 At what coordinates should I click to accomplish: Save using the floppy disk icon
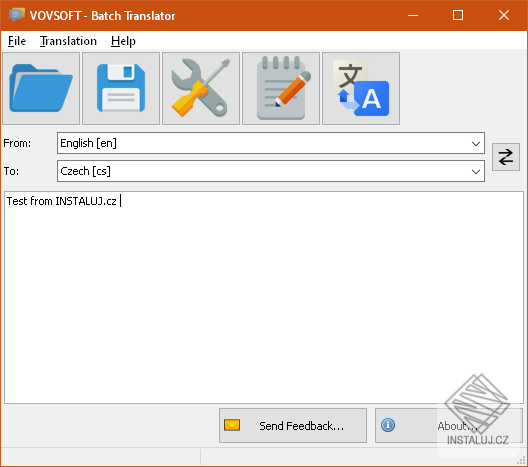click(x=121, y=88)
